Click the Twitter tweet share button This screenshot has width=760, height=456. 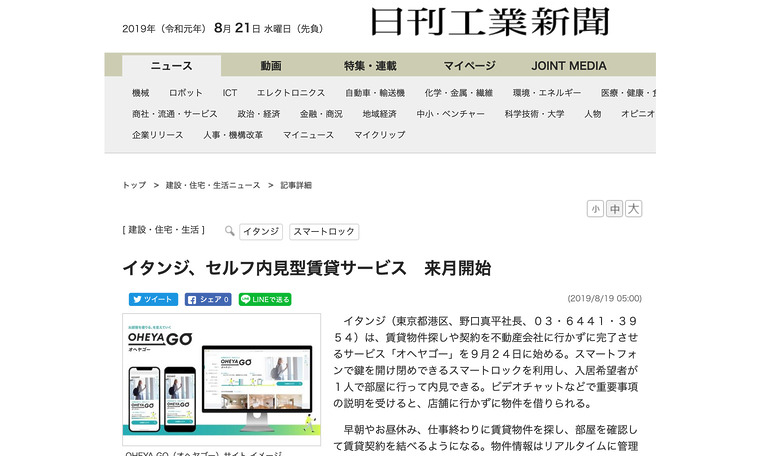(x=153, y=299)
